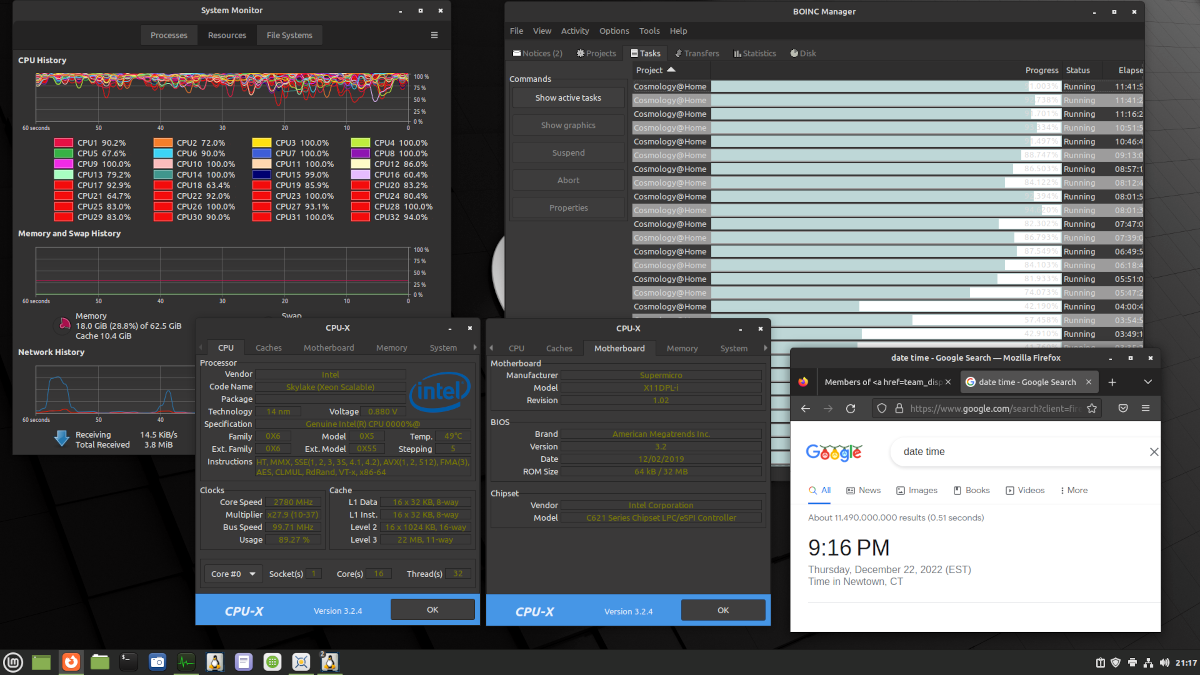Open the File menu in BOINC Manager

click(516, 31)
